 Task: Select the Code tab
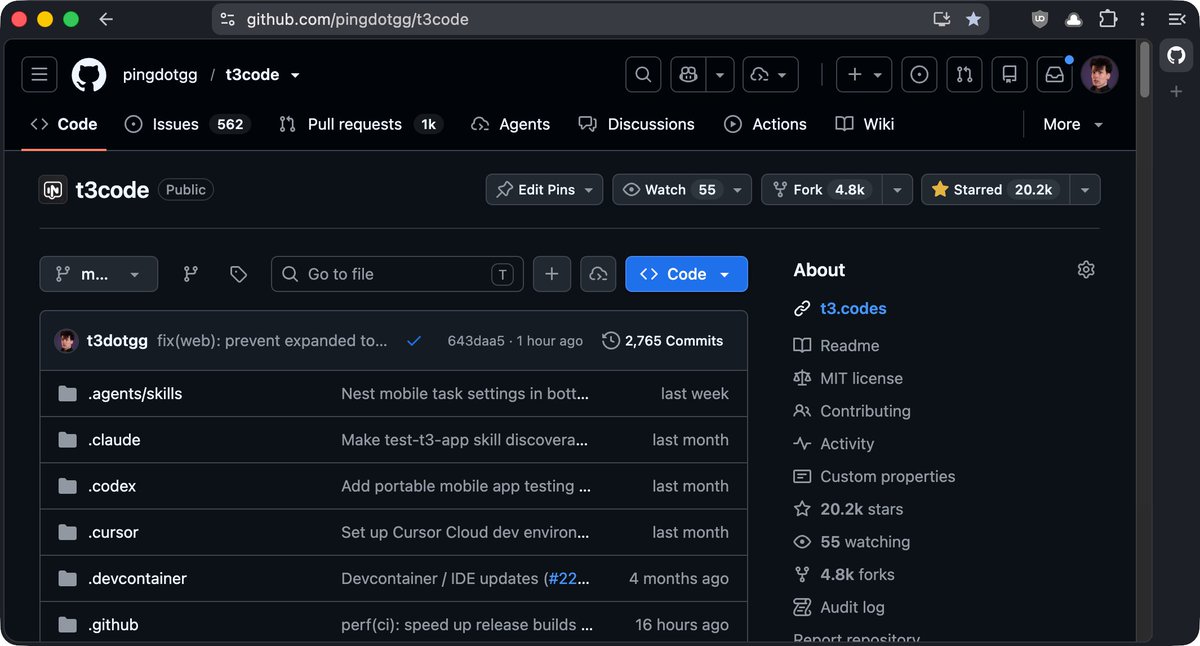click(64, 124)
